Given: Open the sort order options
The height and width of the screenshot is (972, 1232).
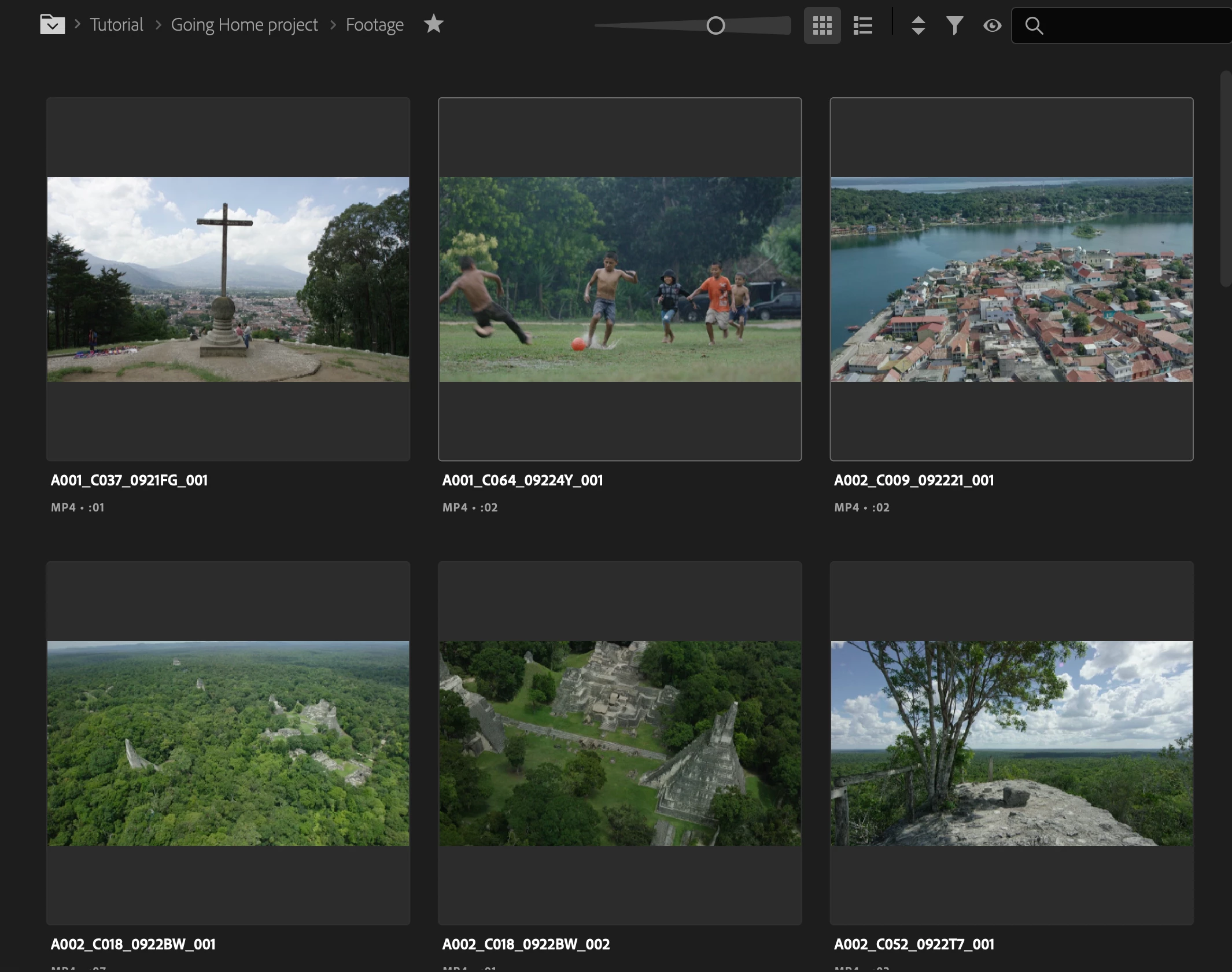Looking at the screenshot, I should (918, 25).
